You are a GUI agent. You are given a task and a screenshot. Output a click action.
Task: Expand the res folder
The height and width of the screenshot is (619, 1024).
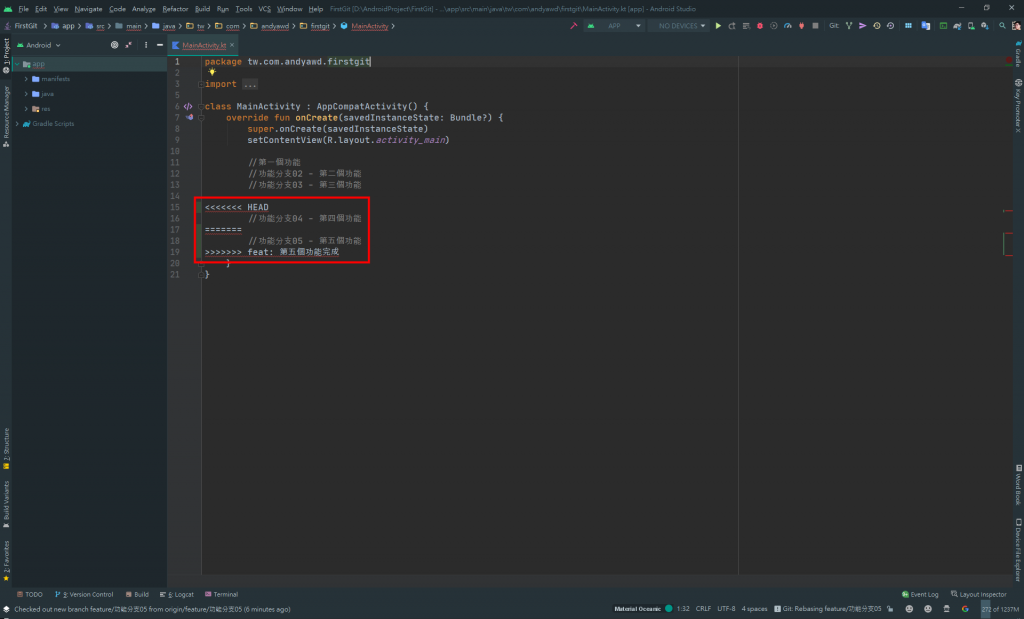click(x=26, y=109)
